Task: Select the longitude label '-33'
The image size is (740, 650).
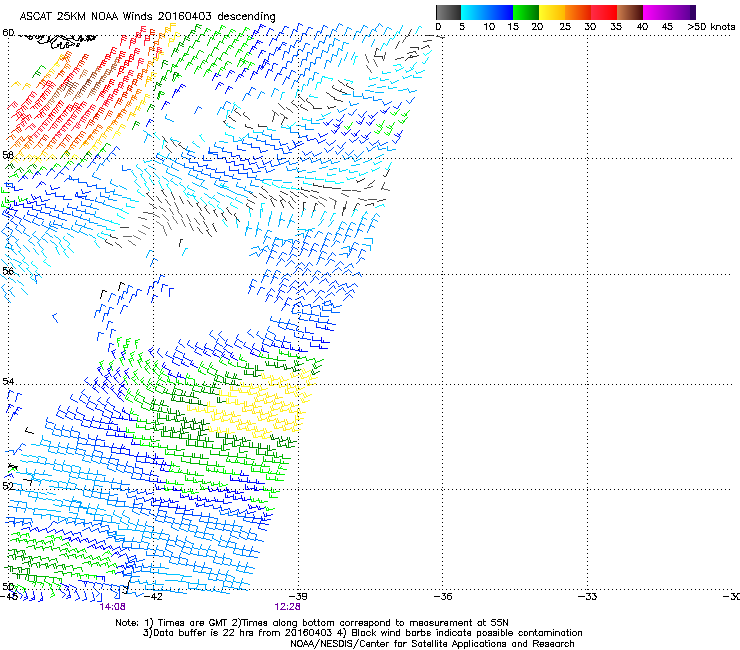Action: 587,596
